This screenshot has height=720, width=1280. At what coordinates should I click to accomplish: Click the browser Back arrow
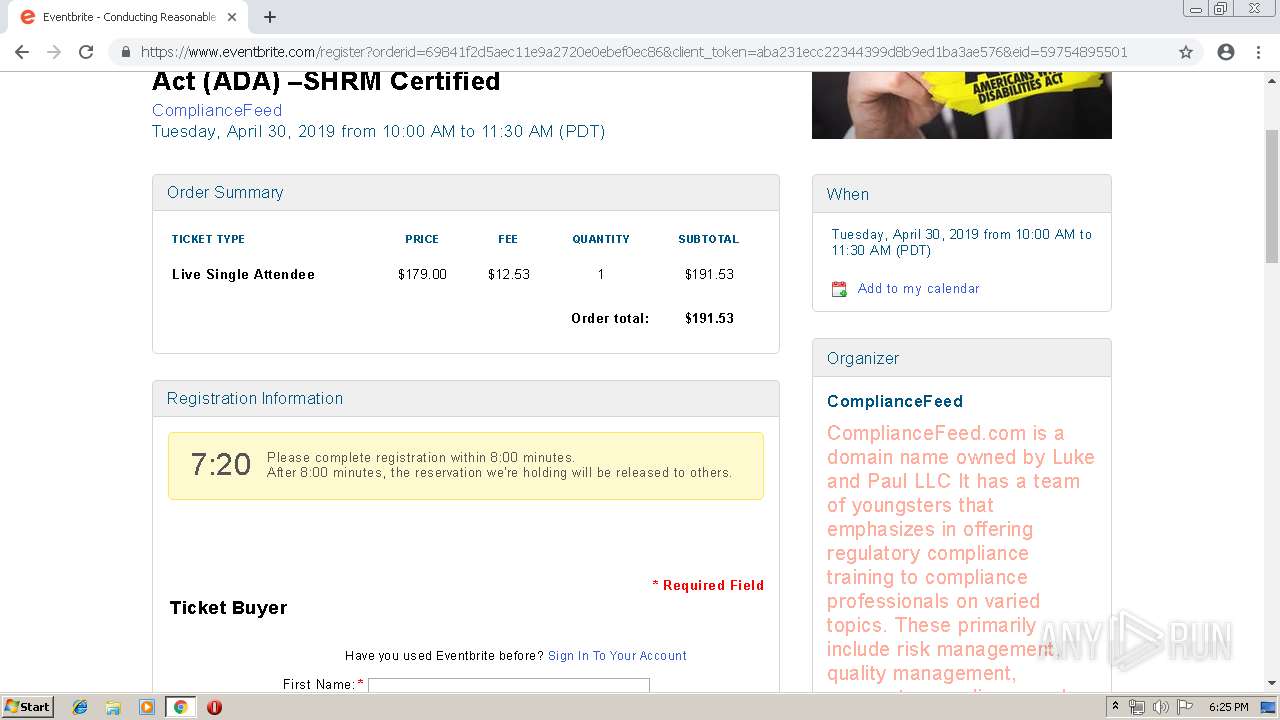tap(22, 52)
